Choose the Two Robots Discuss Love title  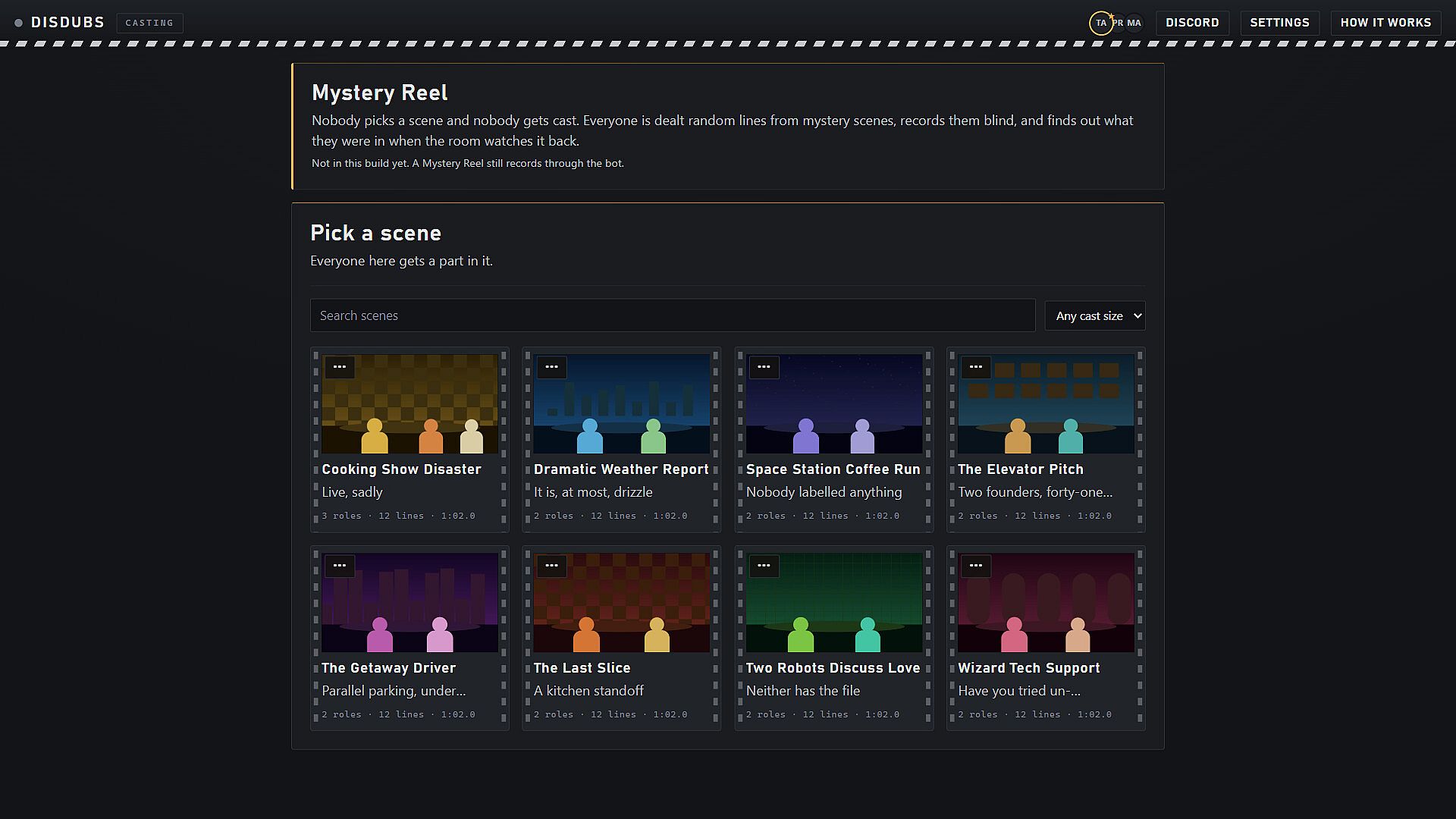click(833, 668)
